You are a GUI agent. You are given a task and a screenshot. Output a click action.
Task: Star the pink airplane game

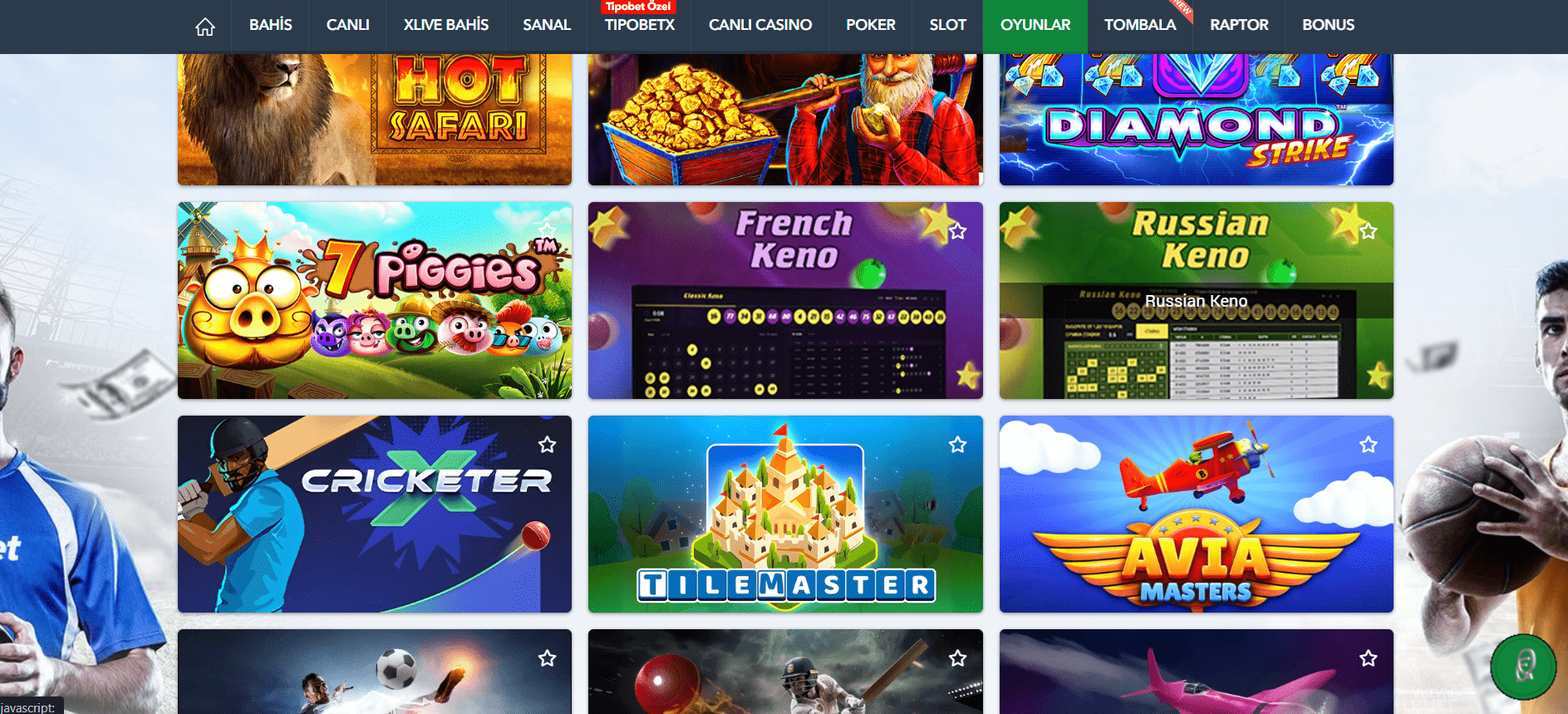point(1368,658)
